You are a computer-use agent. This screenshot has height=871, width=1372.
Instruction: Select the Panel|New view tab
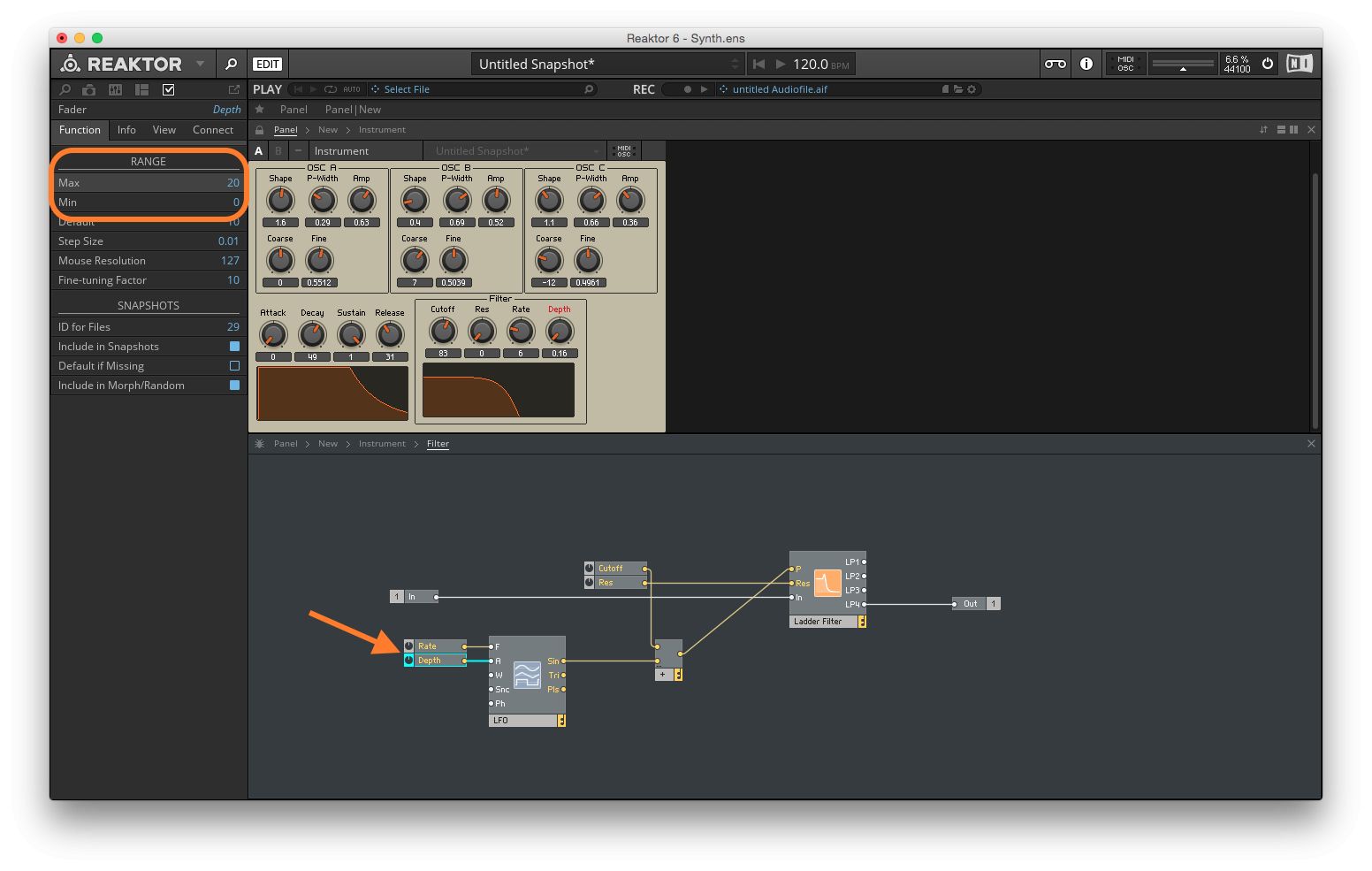[353, 110]
